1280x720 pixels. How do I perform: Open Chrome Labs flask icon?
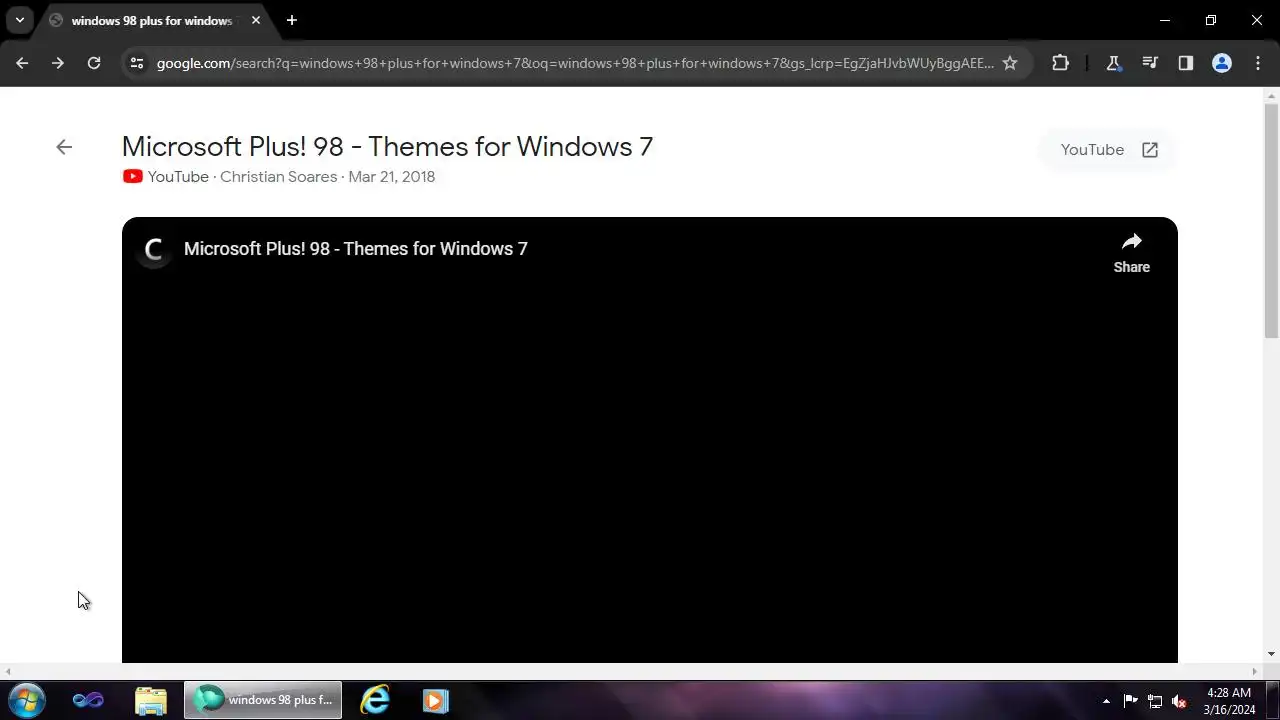point(1113,63)
